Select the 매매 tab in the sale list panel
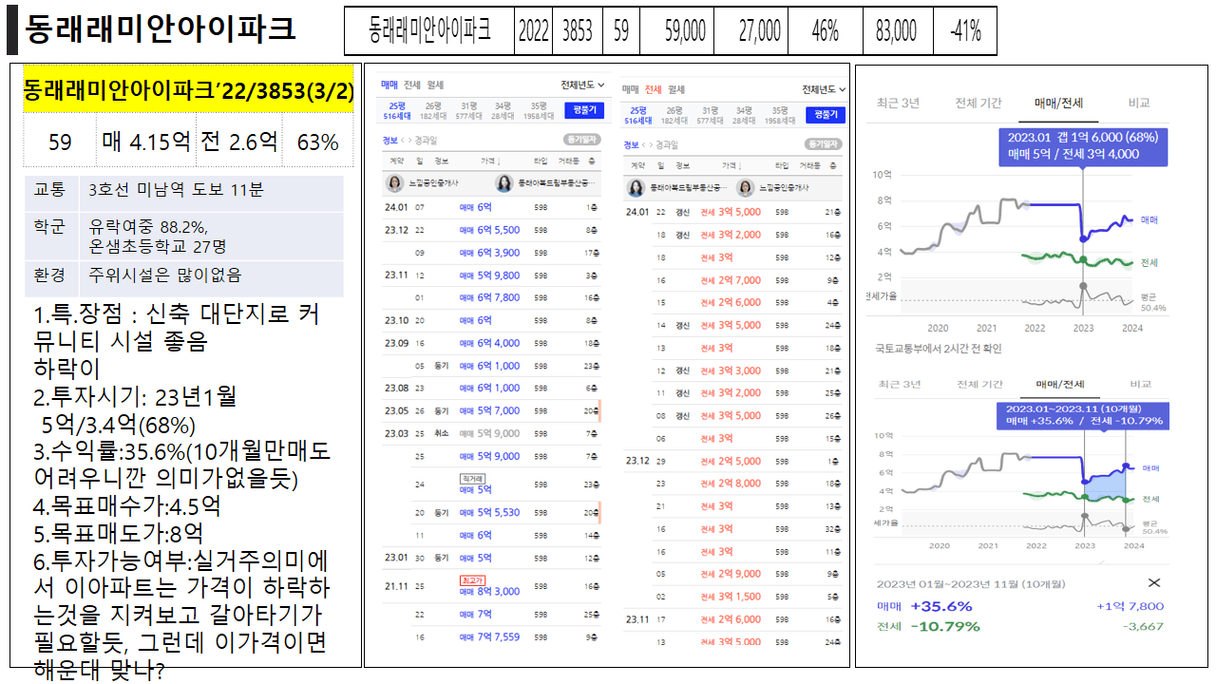This screenshot has width=1216, height=684. [x=390, y=85]
